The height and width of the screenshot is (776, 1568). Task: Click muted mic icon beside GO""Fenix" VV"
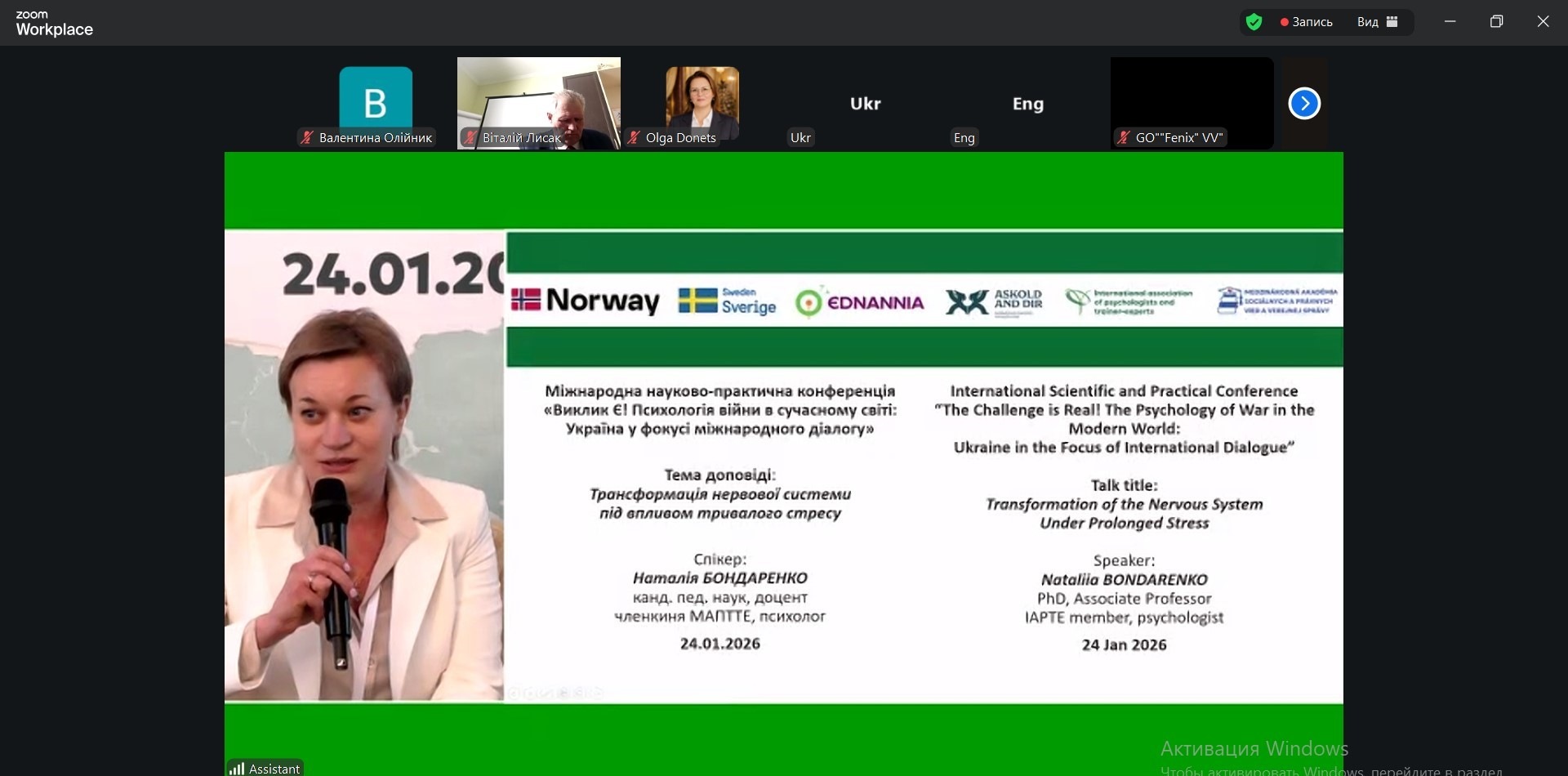point(1124,137)
